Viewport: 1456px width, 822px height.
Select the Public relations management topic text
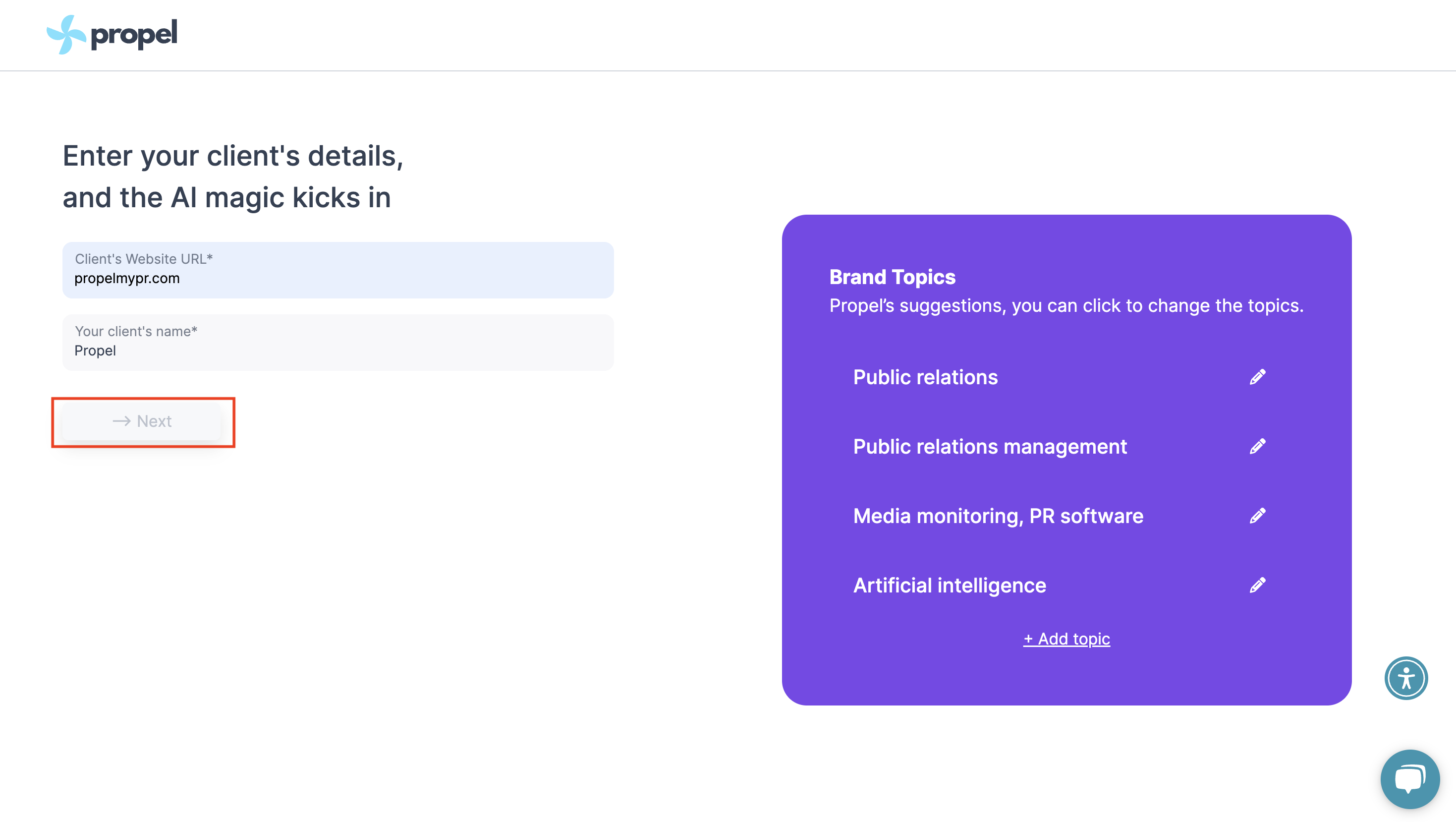(990, 447)
